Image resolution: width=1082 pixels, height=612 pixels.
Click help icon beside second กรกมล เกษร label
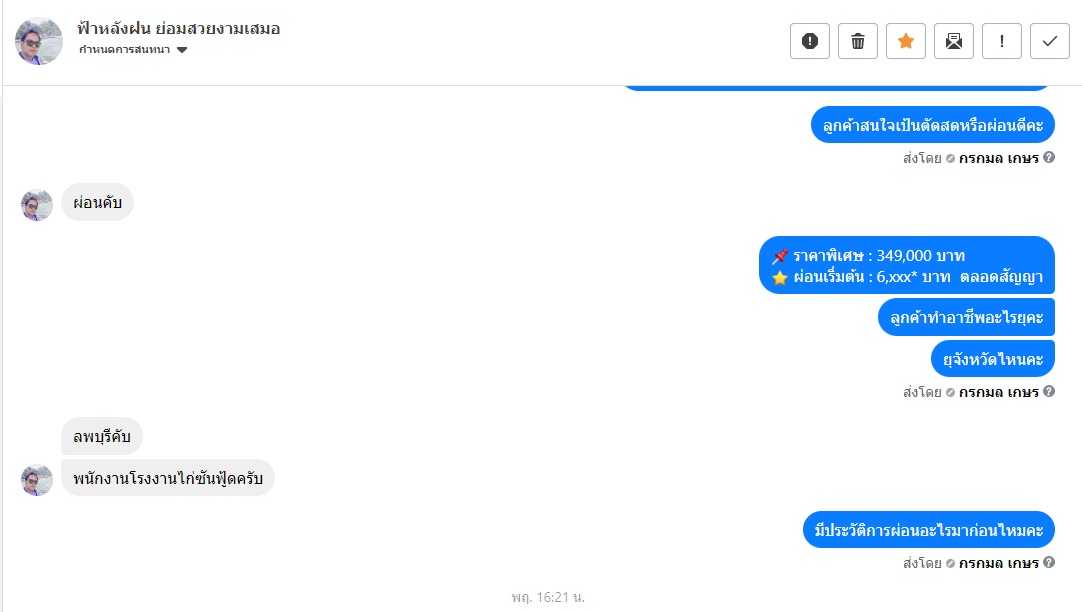click(x=1049, y=391)
